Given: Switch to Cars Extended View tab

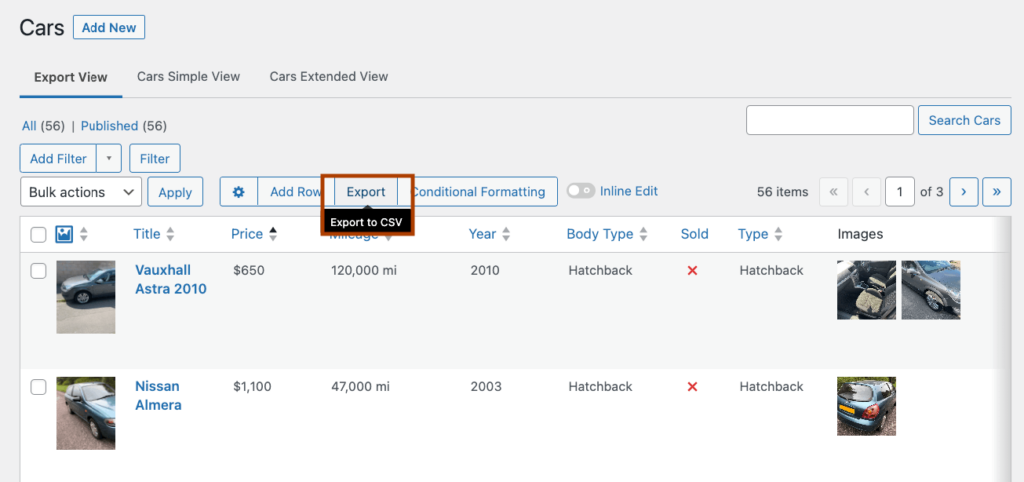Looking at the screenshot, I should pyautogui.click(x=328, y=76).
